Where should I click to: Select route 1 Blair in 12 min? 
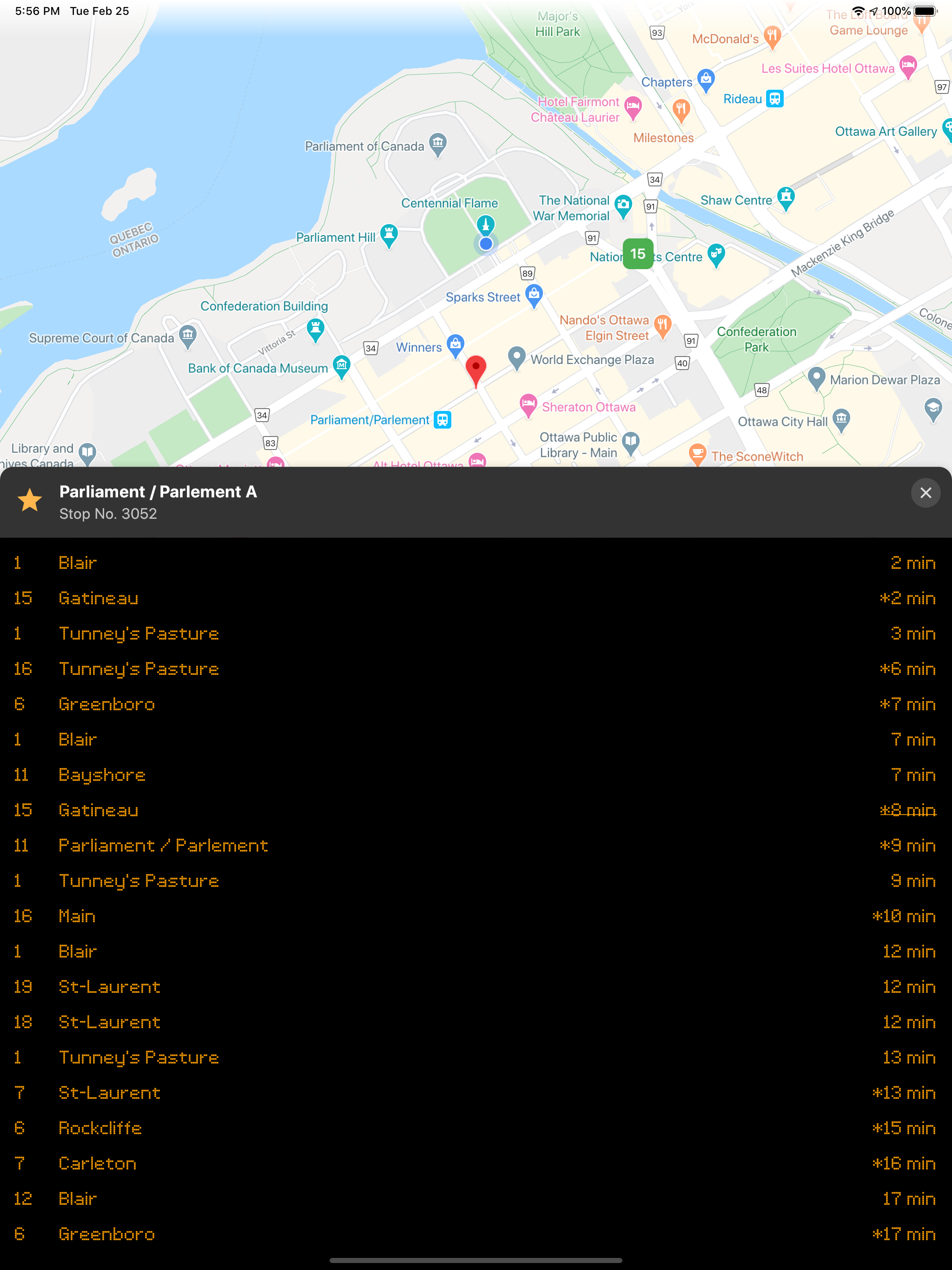476,952
